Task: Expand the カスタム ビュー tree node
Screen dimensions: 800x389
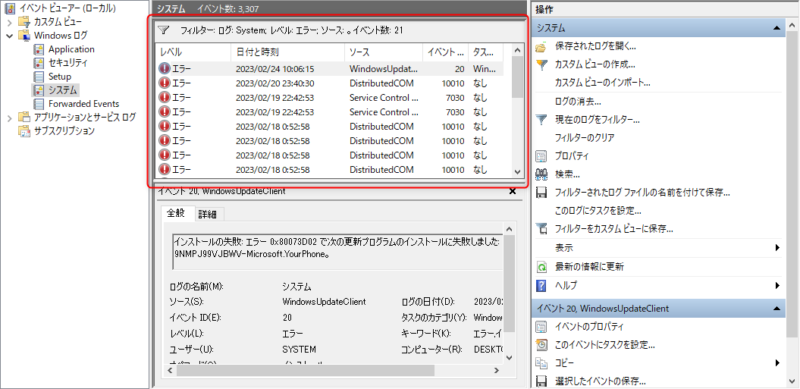Action: point(10,22)
